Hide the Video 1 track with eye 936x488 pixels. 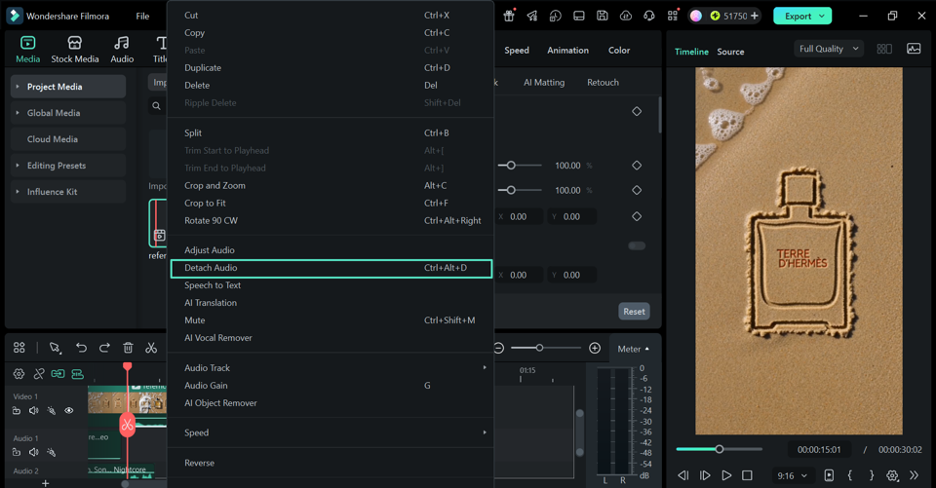(69, 410)
